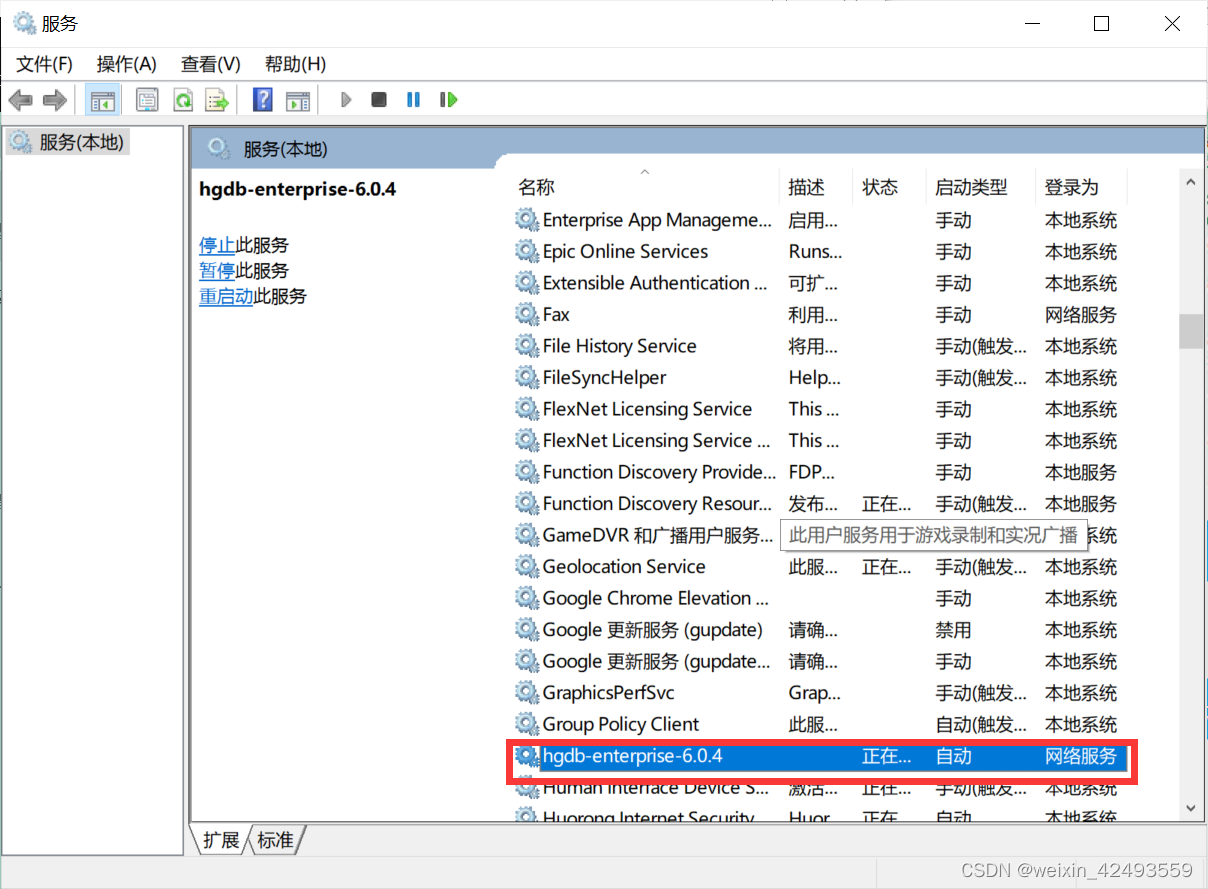Click the Forward arrow toolbar icon
This screenshot has height=889, width=1208.
point(54,100)
